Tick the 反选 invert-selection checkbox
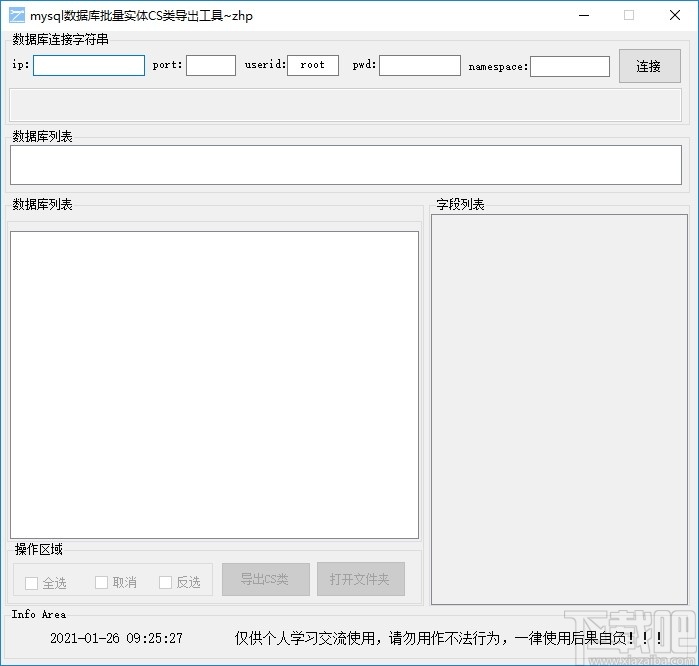Screen dimensions: 699x666 pyautogui.click(x=165, y=582)
